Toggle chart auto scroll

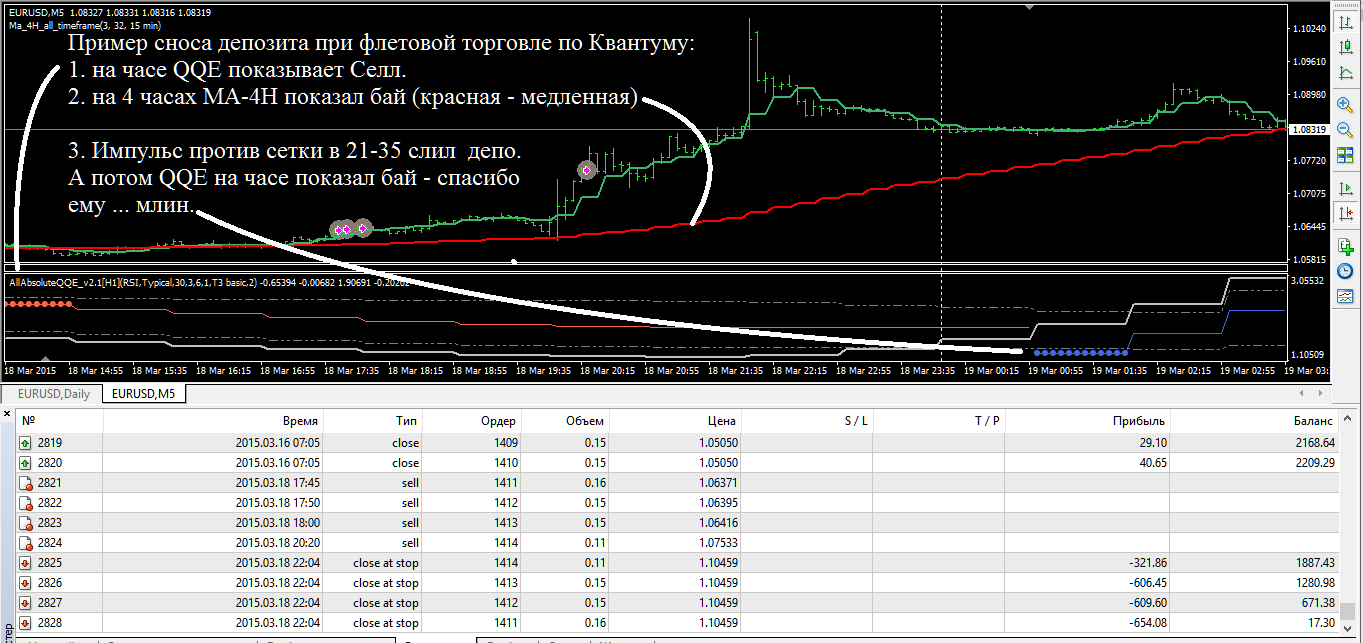(1345, 188)
